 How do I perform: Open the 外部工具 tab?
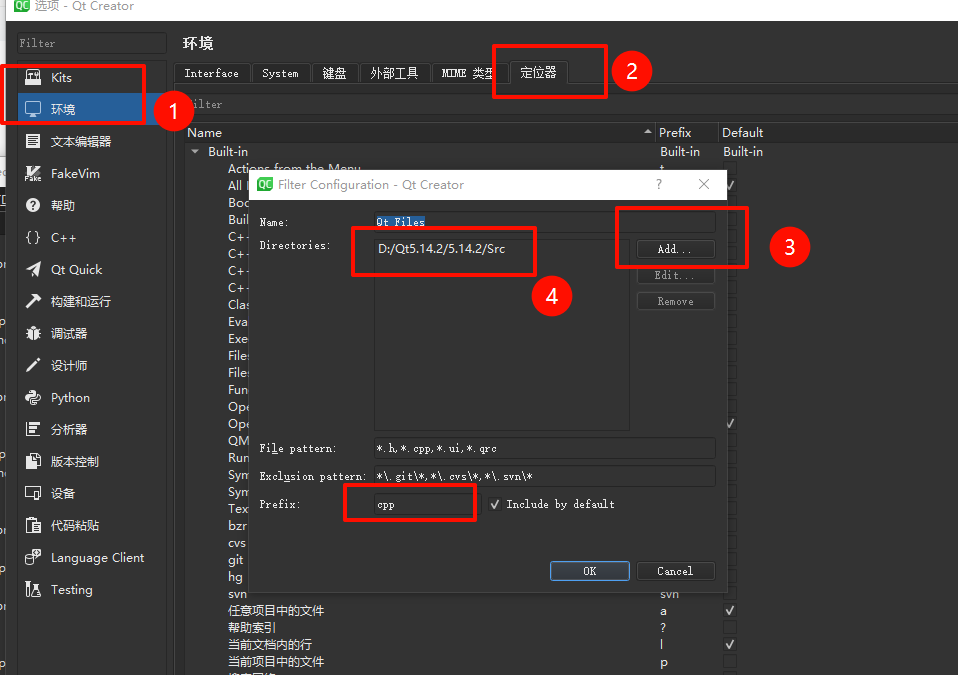[394, 73]
